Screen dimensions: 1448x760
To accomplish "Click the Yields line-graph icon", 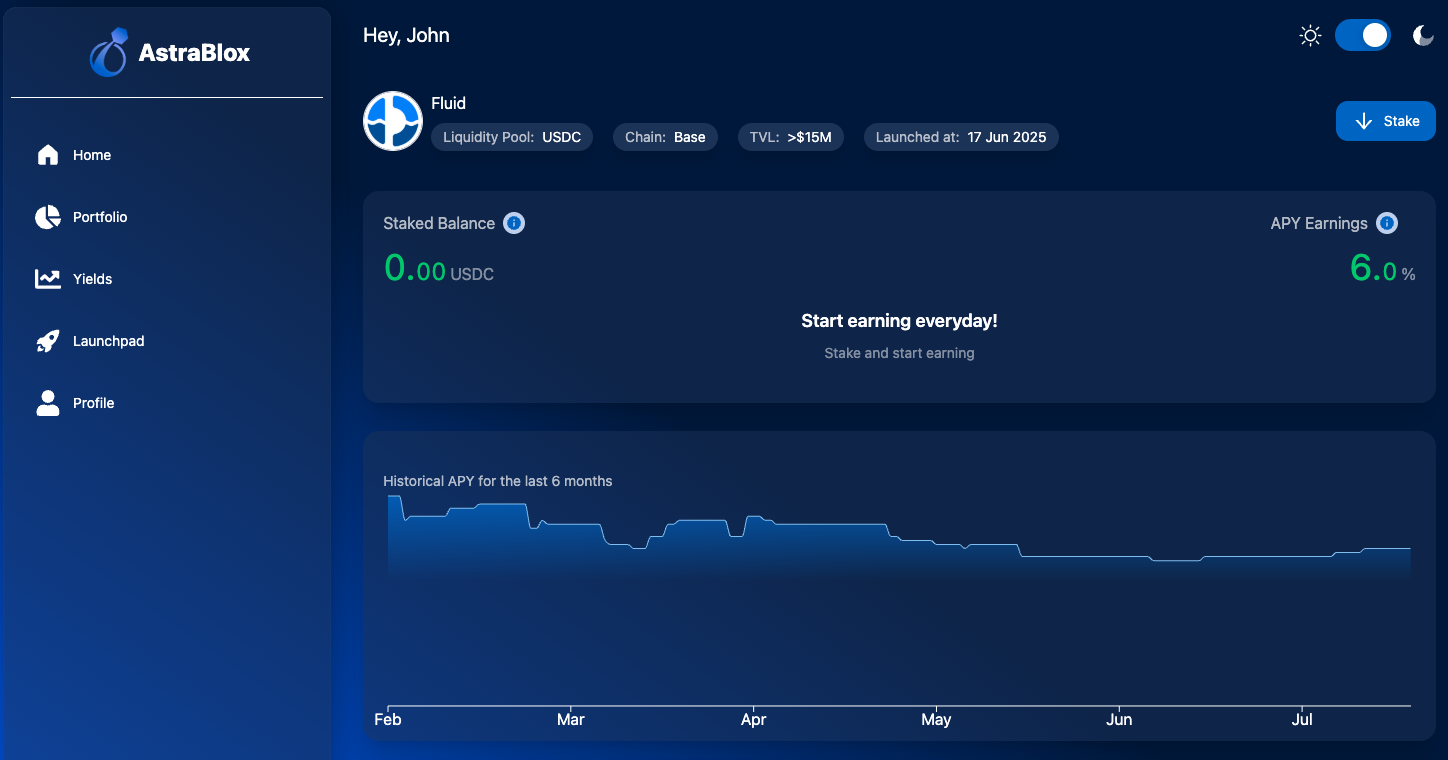I will [48, 279].
